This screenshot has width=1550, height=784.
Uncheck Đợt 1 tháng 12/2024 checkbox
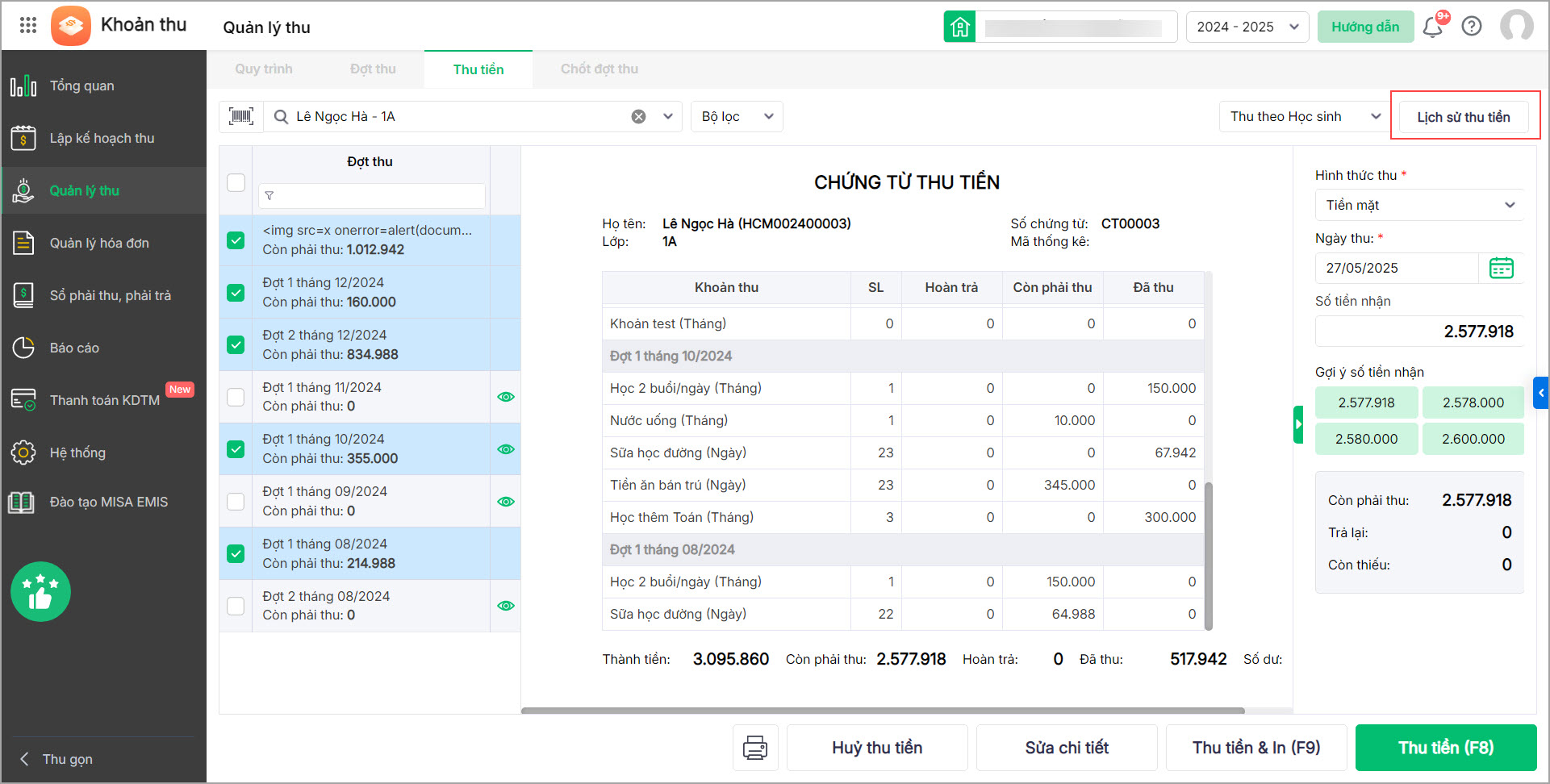(236, 293)
